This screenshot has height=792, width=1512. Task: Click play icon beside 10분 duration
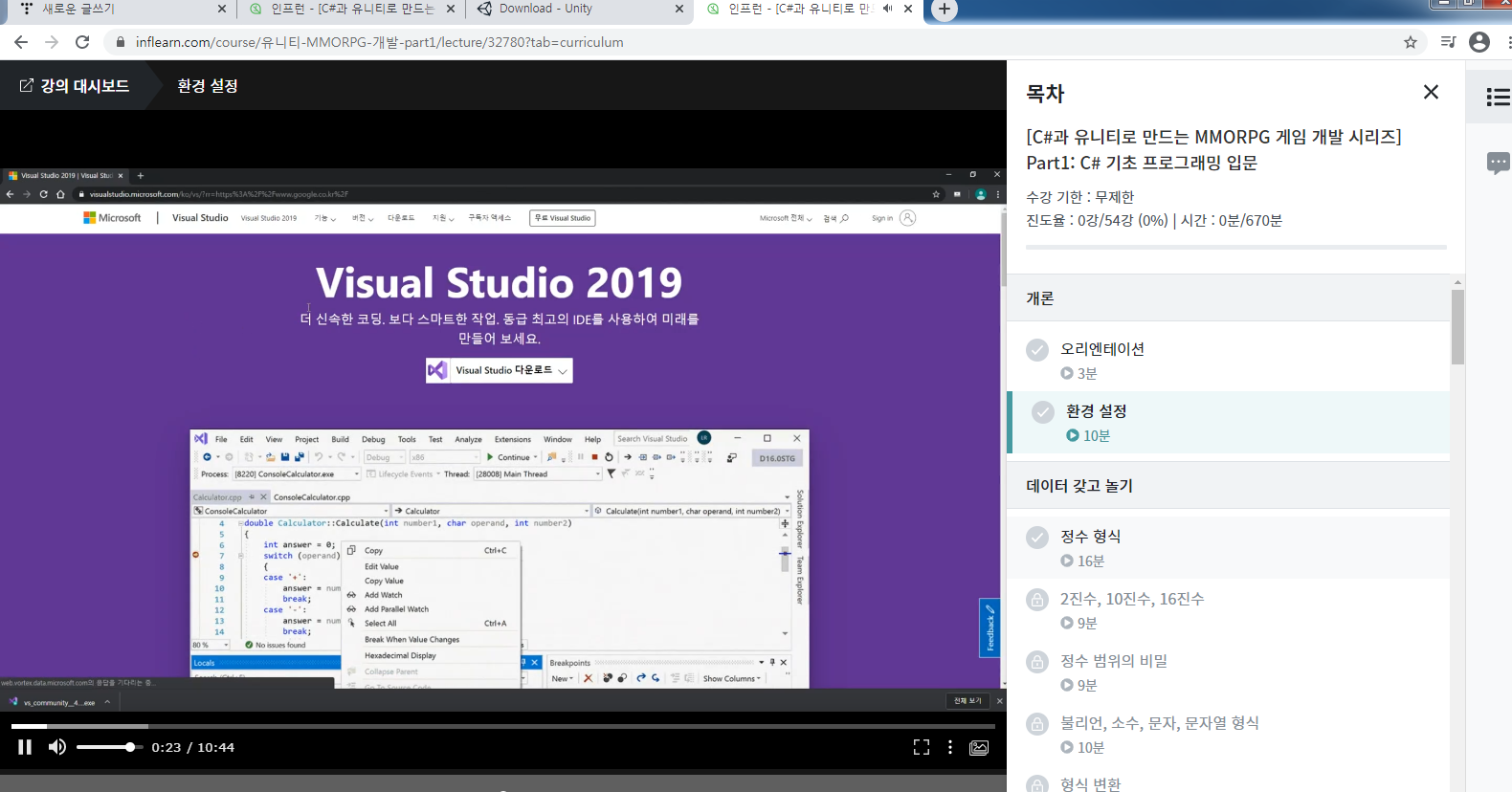tap(1073, 435)
